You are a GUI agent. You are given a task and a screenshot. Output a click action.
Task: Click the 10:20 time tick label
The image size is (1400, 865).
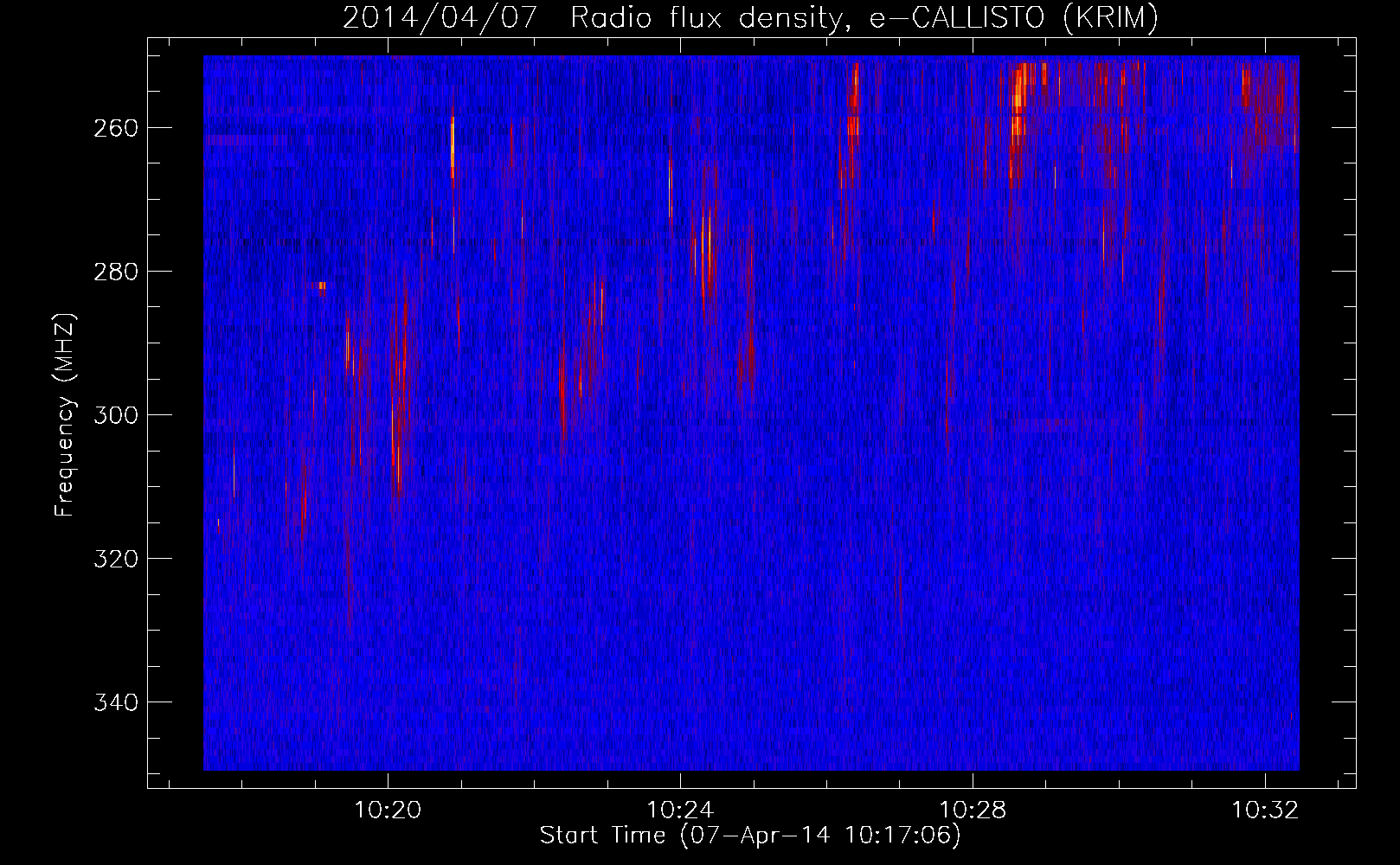click(x=388, y=811)
